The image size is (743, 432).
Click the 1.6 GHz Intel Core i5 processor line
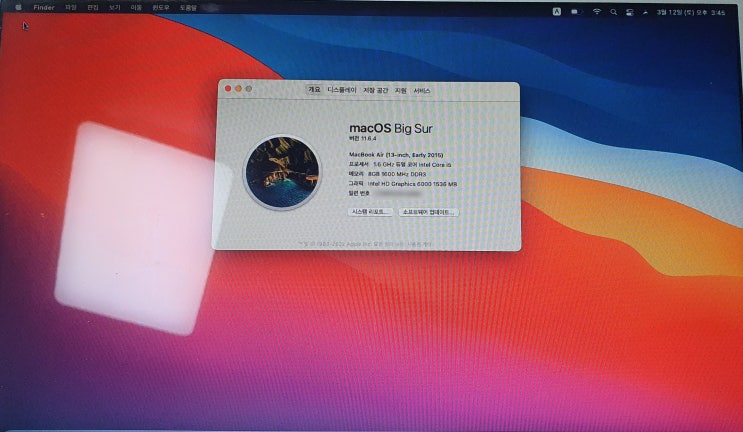pyautogui.click(x=400, y=164)
